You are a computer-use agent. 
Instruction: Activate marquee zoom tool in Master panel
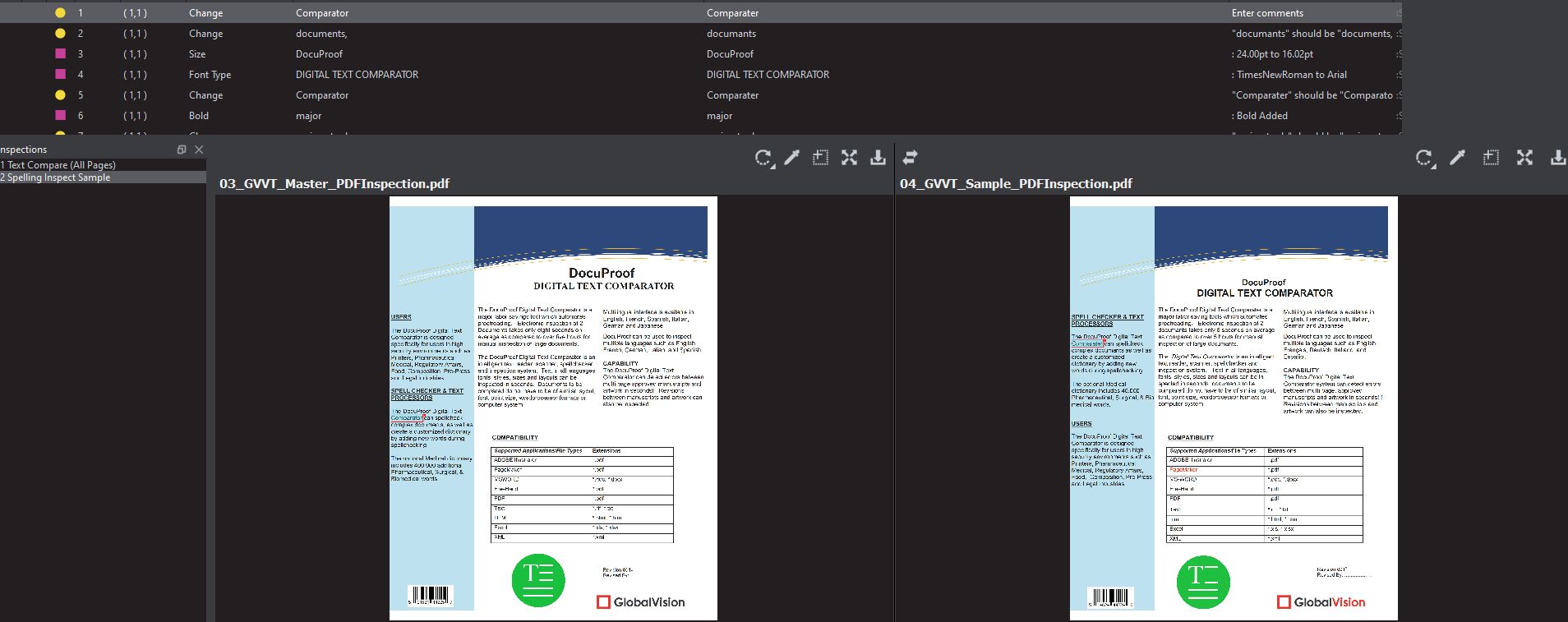point(820,158)
